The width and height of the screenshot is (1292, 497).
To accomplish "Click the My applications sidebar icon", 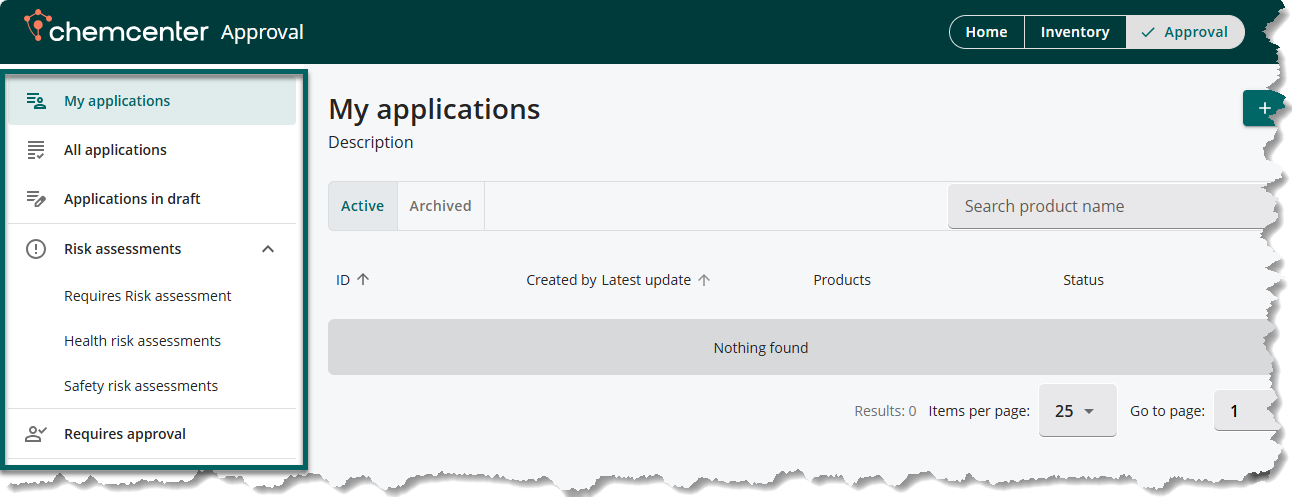I will 36,101.
